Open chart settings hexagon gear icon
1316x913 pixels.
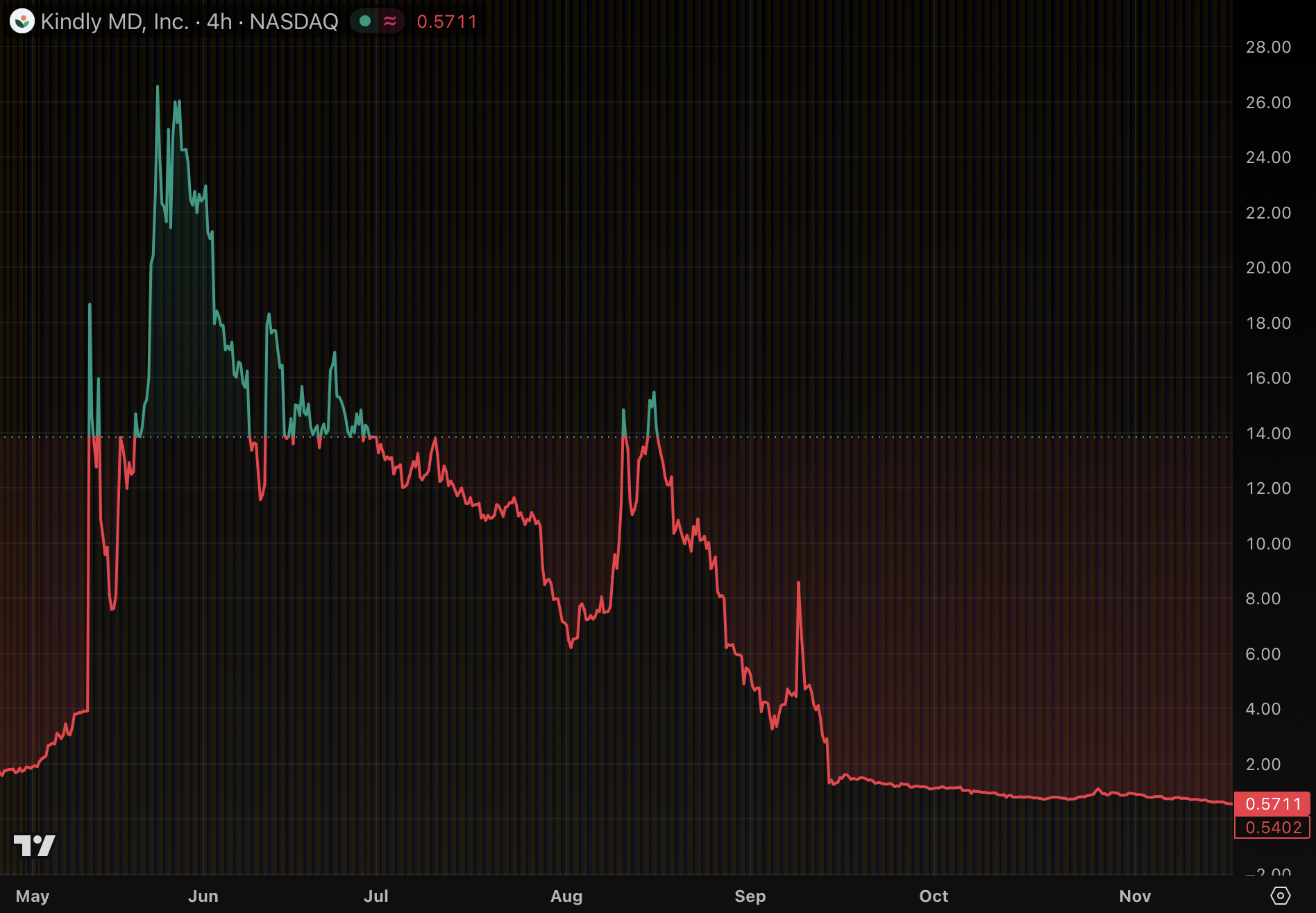click(x=1280, y=896)
